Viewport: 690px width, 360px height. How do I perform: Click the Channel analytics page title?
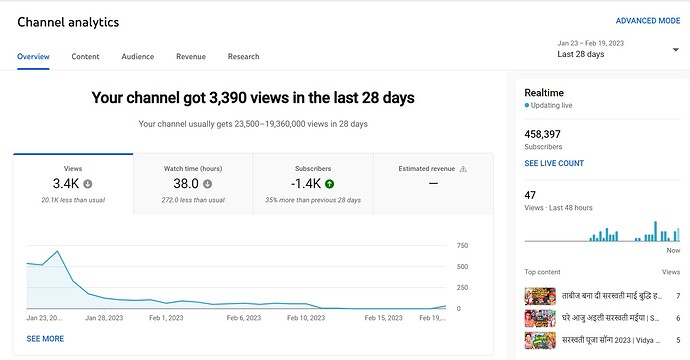click(x=68, y=22)
